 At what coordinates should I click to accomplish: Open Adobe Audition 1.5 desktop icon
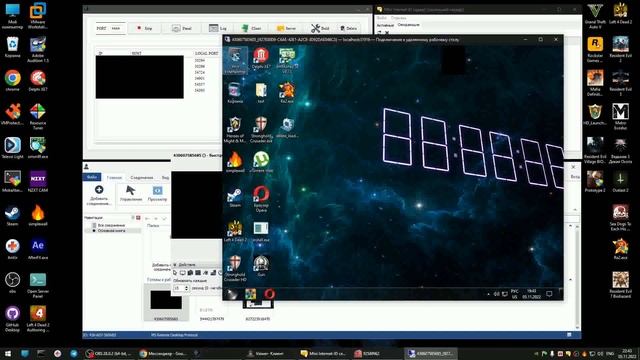(x=38, y=50)
